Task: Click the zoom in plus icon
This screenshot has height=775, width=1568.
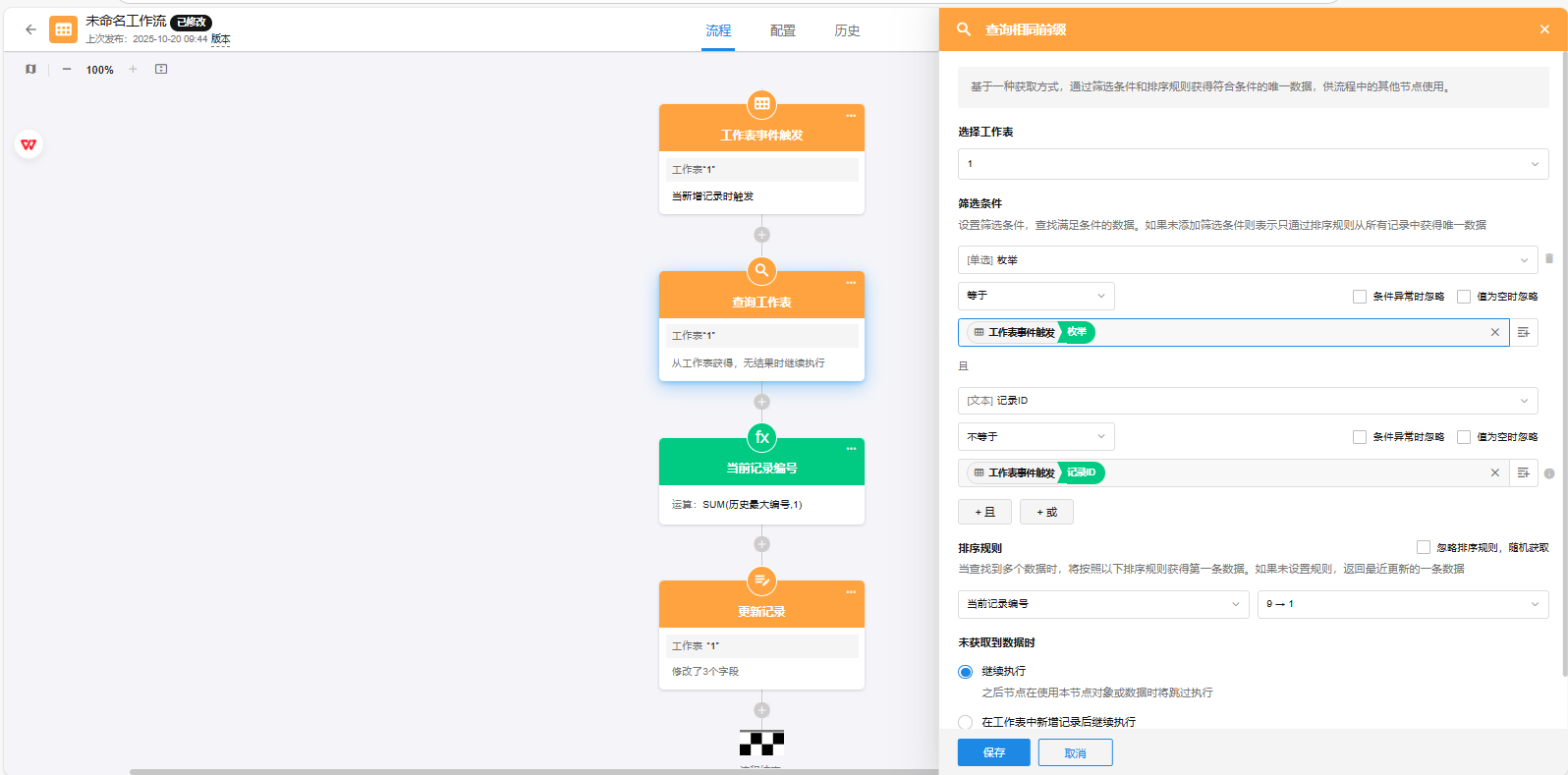Action: 133,70
